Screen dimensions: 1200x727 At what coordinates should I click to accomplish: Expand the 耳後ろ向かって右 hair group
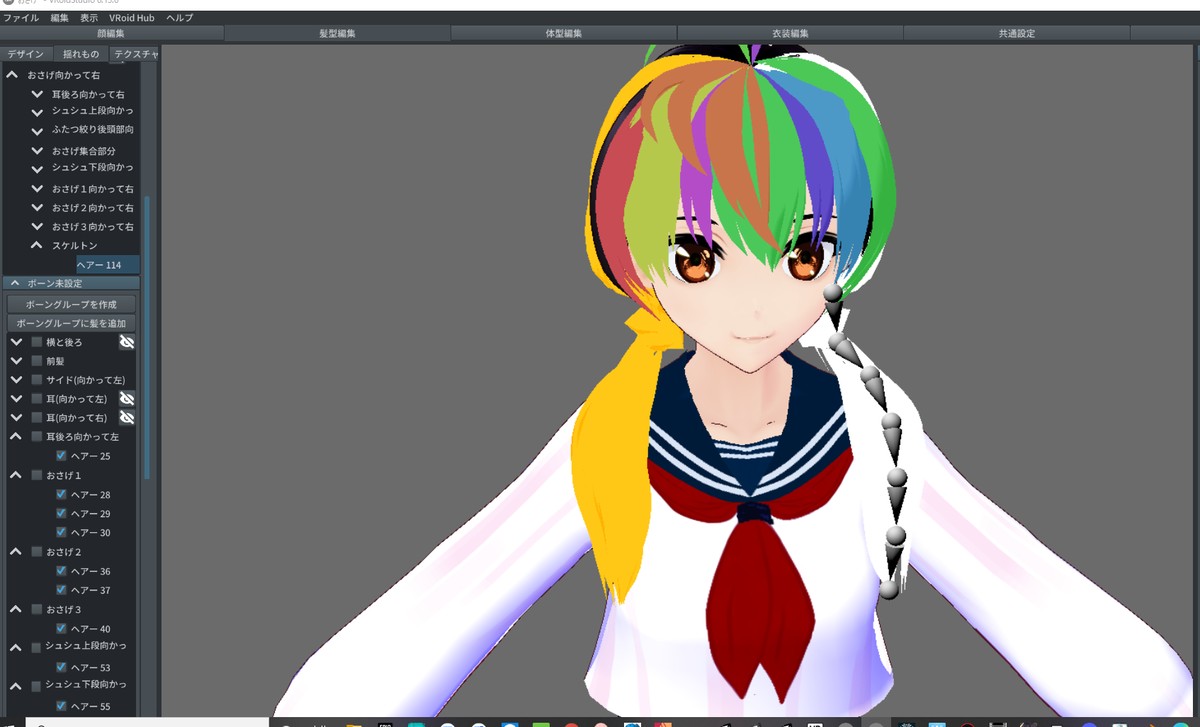37,94
